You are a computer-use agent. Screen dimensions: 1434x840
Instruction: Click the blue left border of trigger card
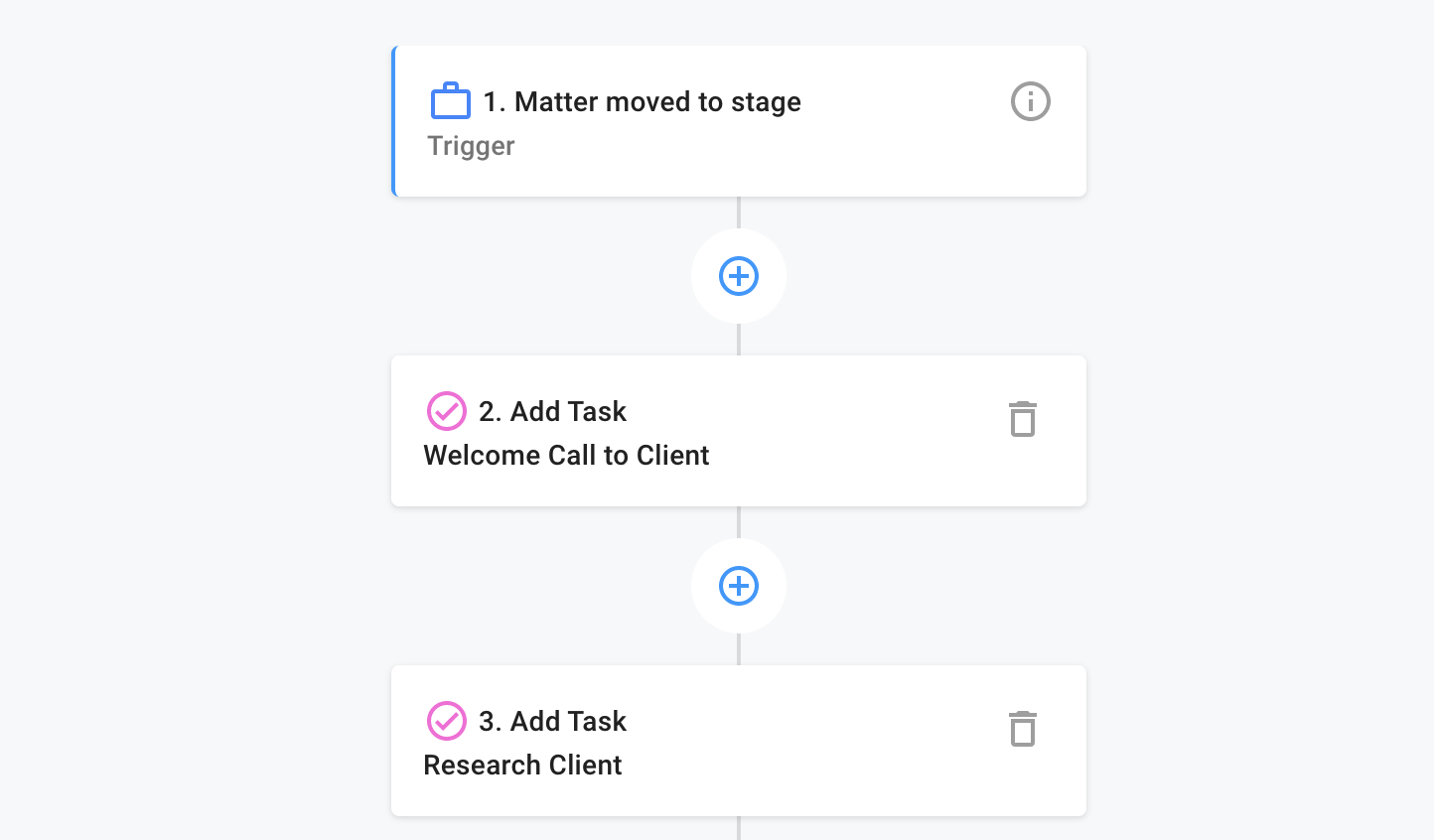(394, 121)
